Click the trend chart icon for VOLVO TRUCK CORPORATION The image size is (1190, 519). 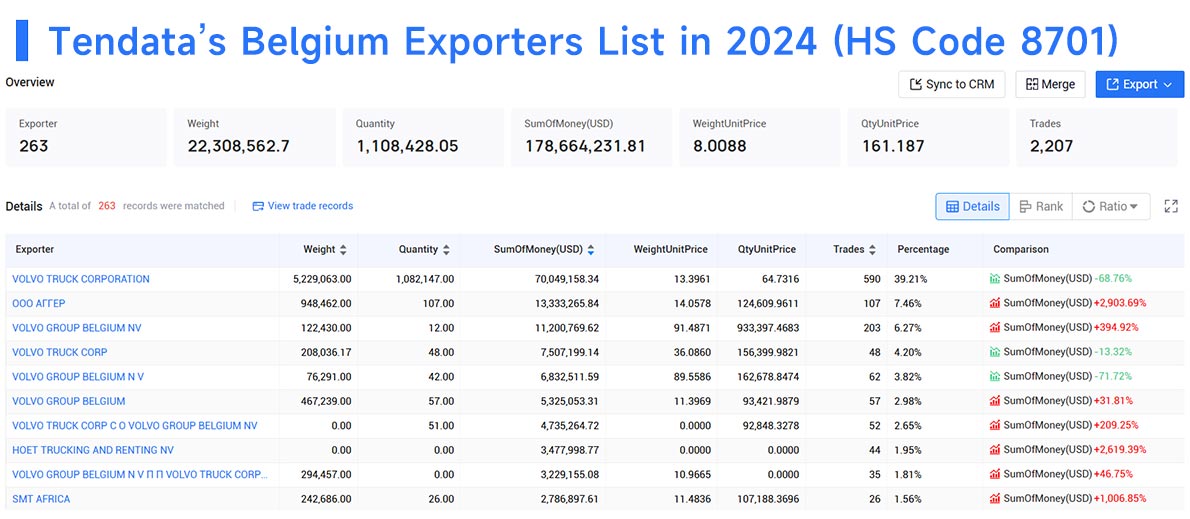click(x=994, y=279)
